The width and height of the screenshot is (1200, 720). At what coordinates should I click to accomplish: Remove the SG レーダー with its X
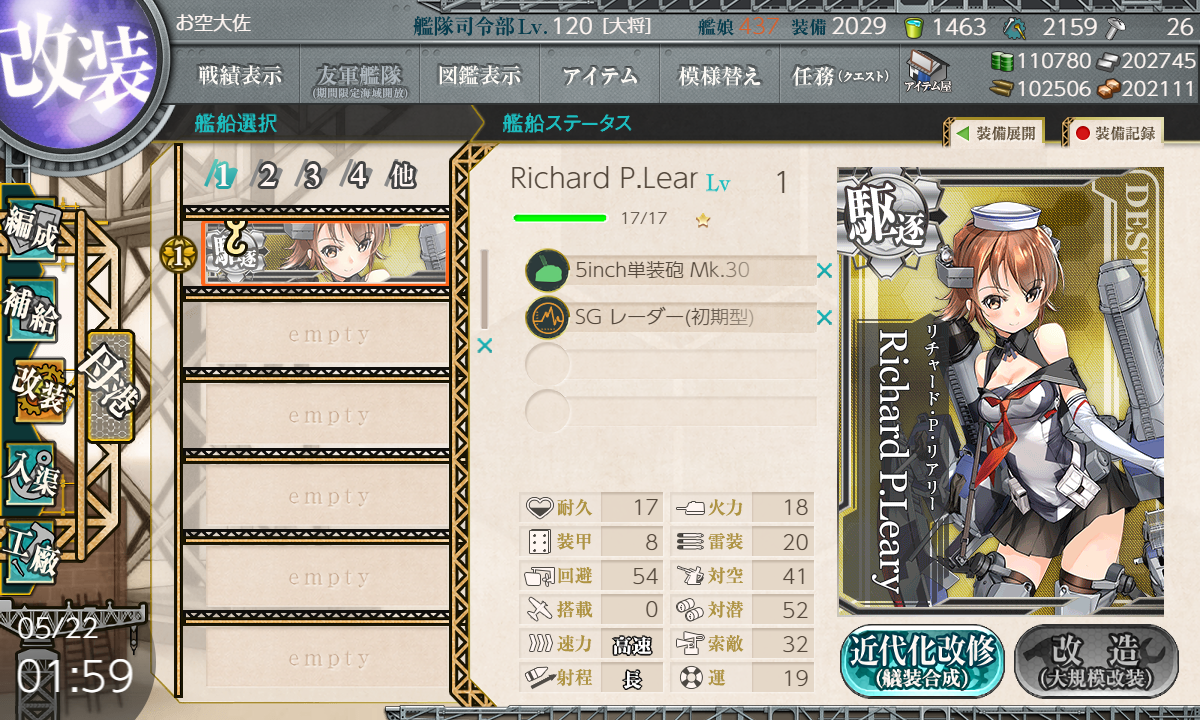(824, 318)
